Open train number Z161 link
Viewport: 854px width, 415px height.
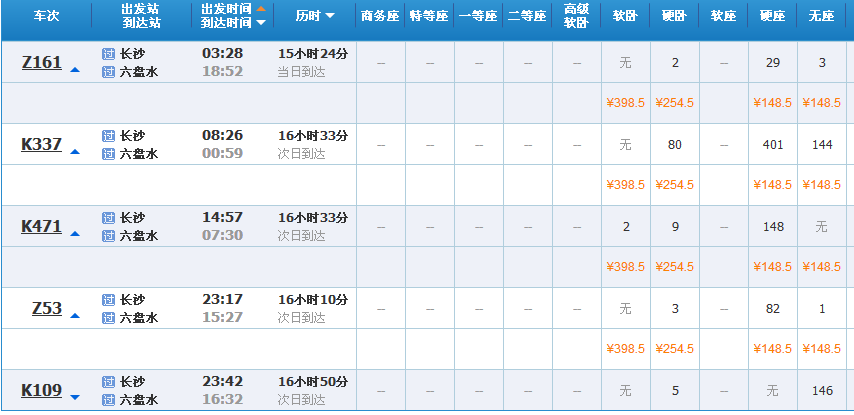[42, 63]
